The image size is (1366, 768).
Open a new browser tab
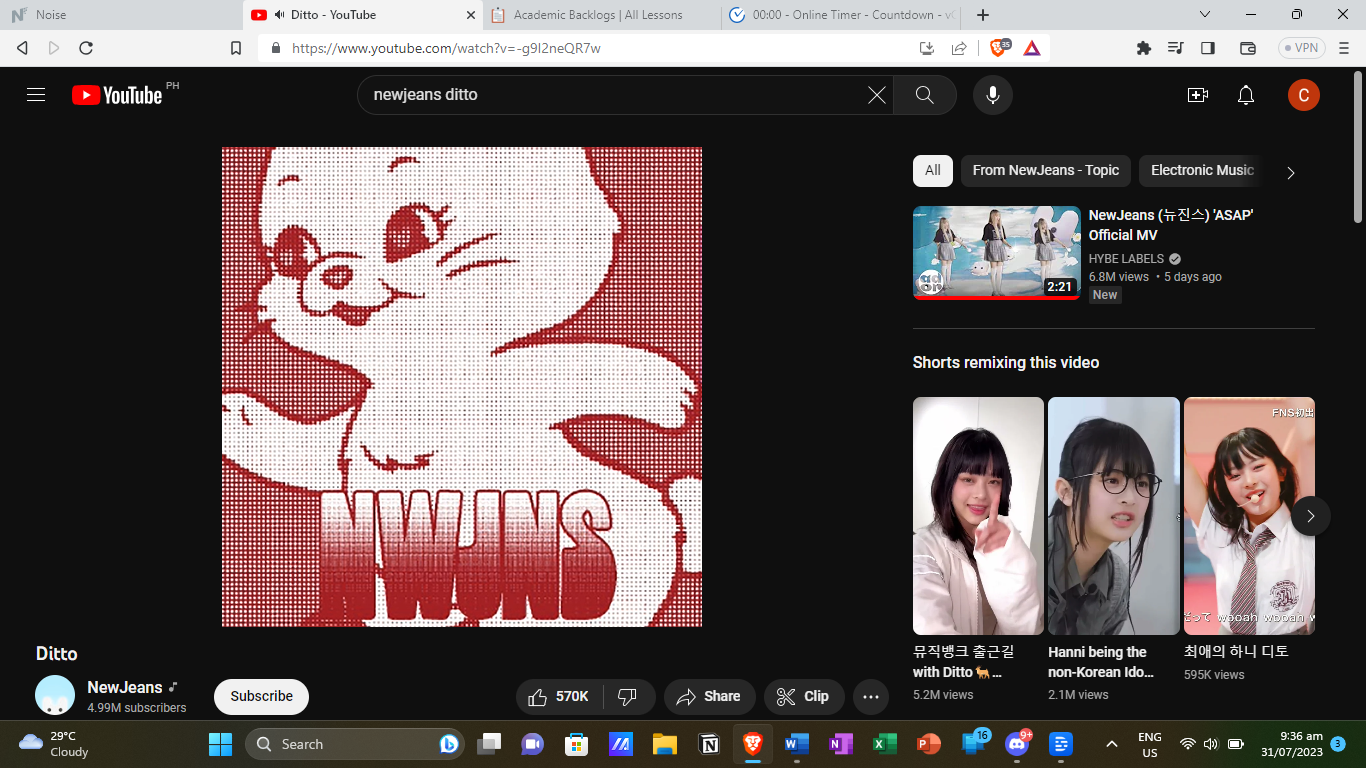[983, 15]
